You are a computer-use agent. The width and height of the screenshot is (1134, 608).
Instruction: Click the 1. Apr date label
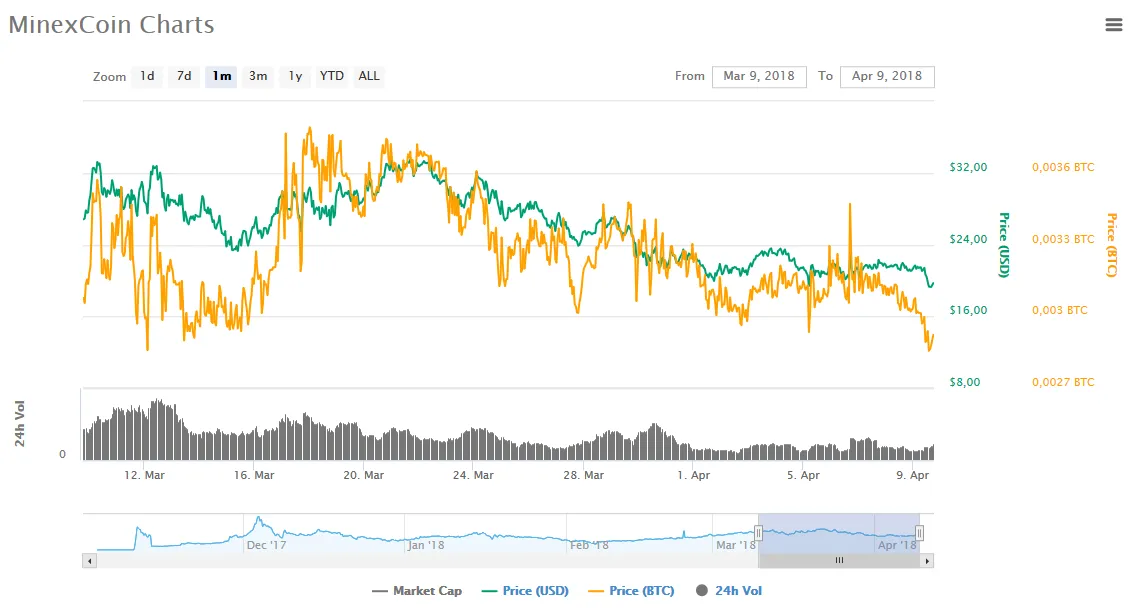click(x=694, y=475)
